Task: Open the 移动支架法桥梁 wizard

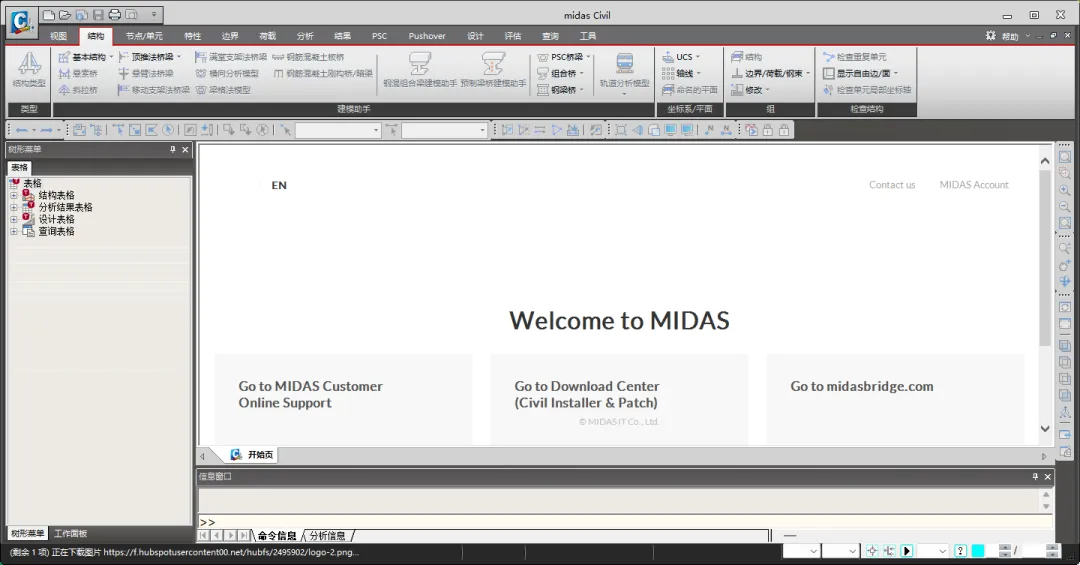Action: pos(153,90)
